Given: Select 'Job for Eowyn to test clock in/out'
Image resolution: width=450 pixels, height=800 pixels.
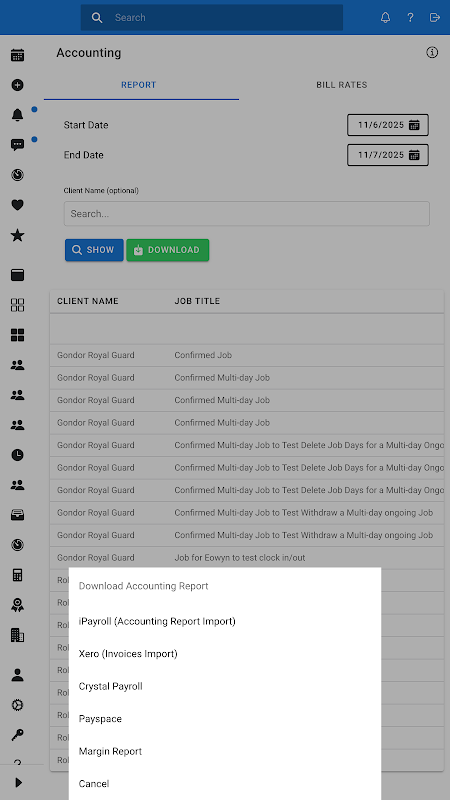Looking at the screenshot, I should 240,558.
